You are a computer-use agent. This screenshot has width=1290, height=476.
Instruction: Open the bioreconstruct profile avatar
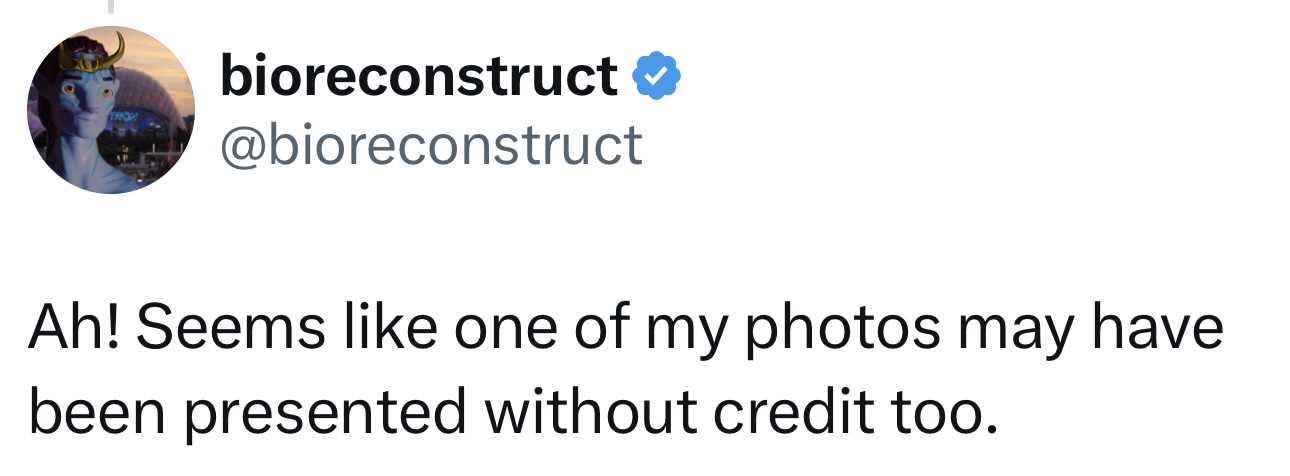[111, 110]
